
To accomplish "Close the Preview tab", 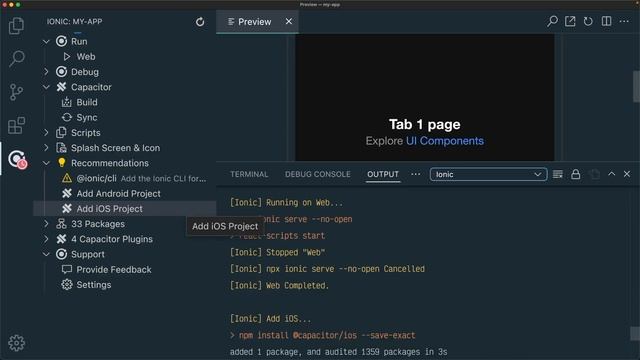I will 289,21.
